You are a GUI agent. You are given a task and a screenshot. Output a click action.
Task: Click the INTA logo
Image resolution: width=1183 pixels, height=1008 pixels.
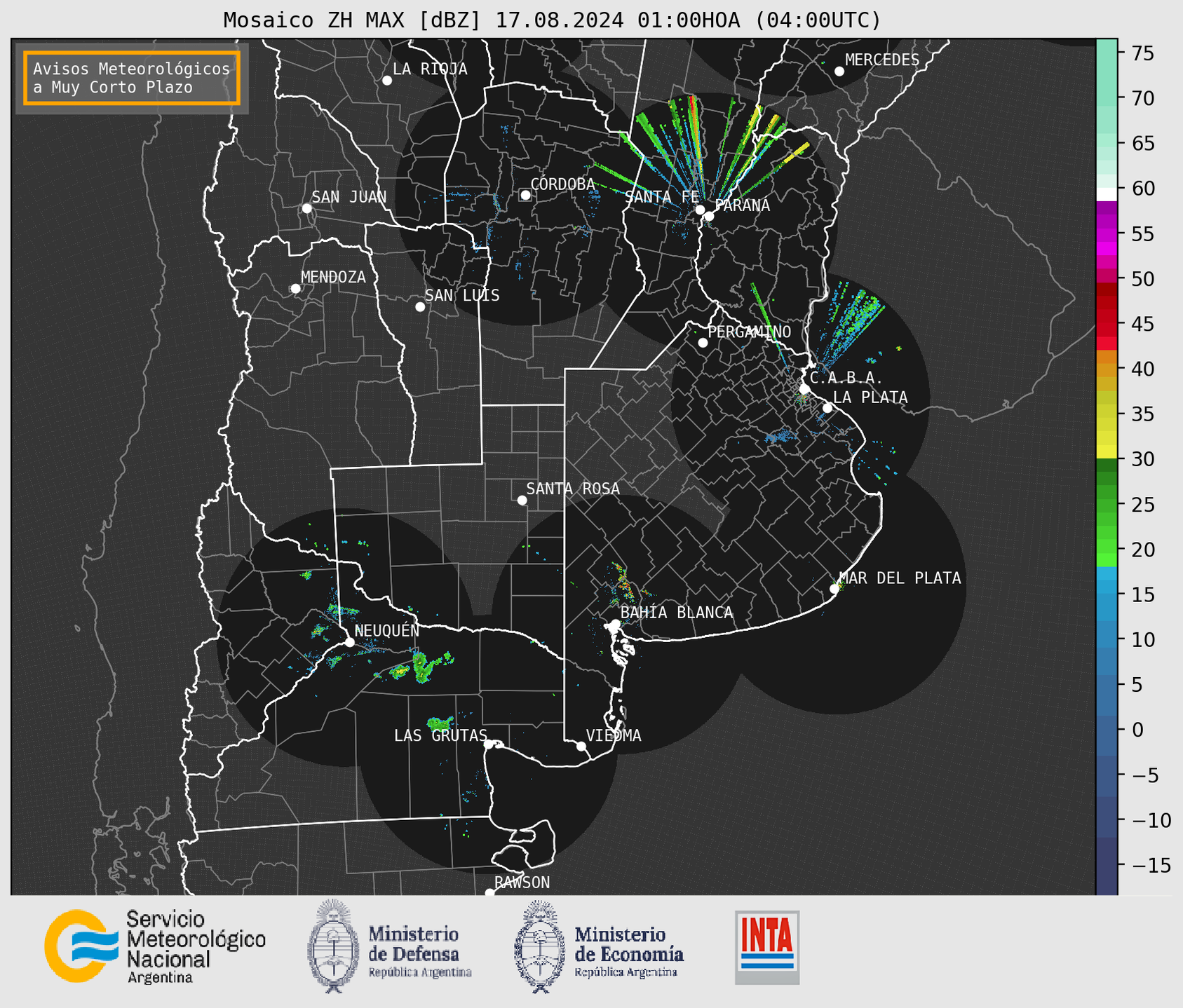(x=767, y=947)
